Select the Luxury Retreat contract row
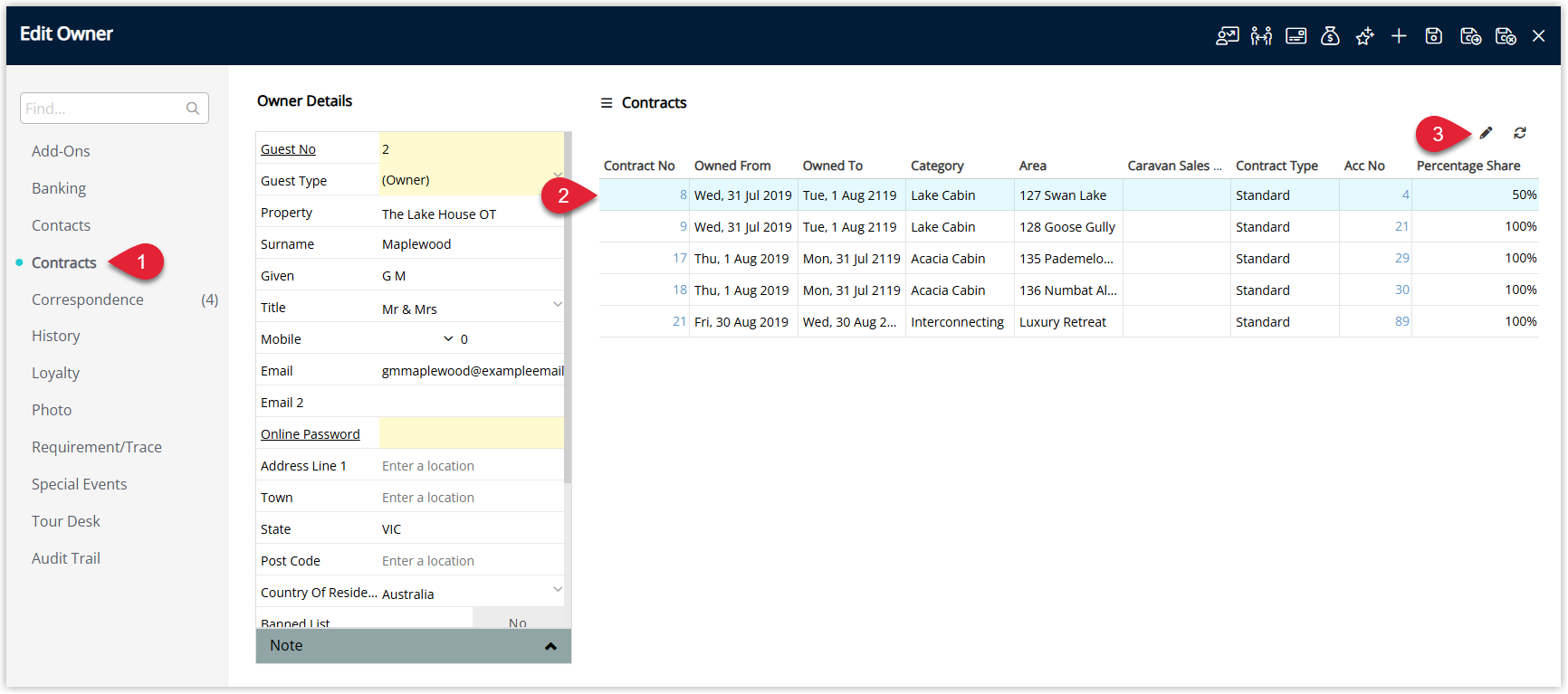This screenshot has width=1568, height=694. [x=1068, y=321]
